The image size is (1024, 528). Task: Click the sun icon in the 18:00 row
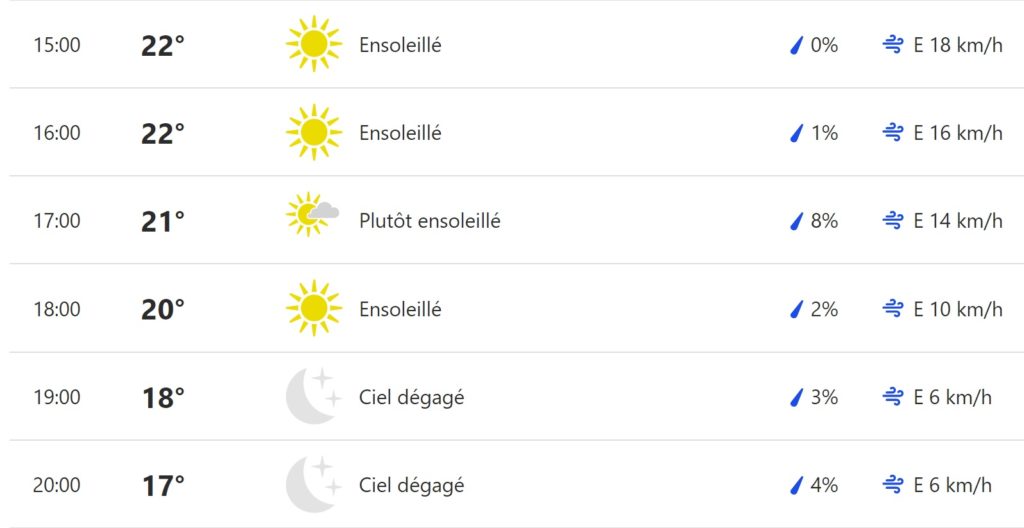(x=313, y=309)
